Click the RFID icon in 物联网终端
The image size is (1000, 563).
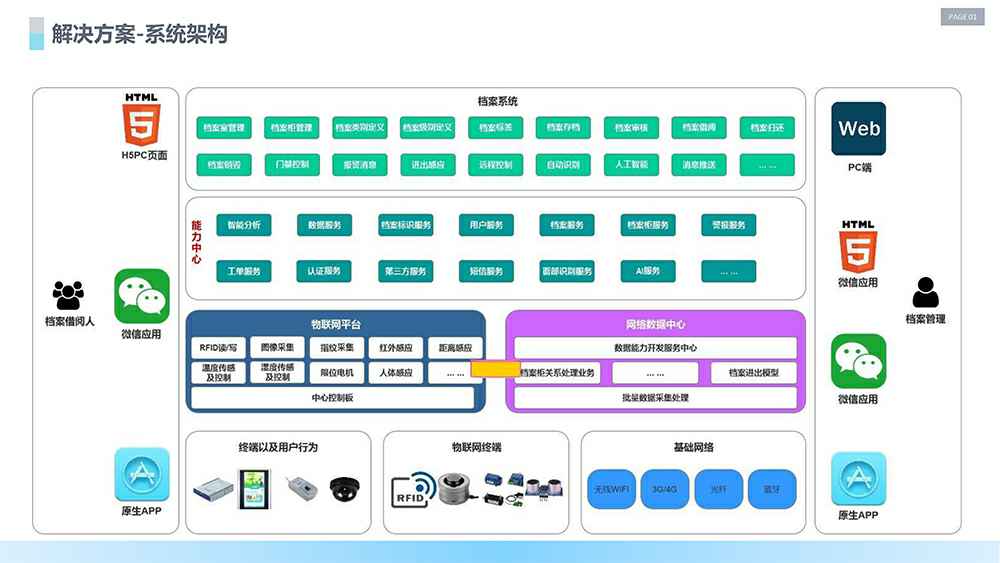click(411, 487)
